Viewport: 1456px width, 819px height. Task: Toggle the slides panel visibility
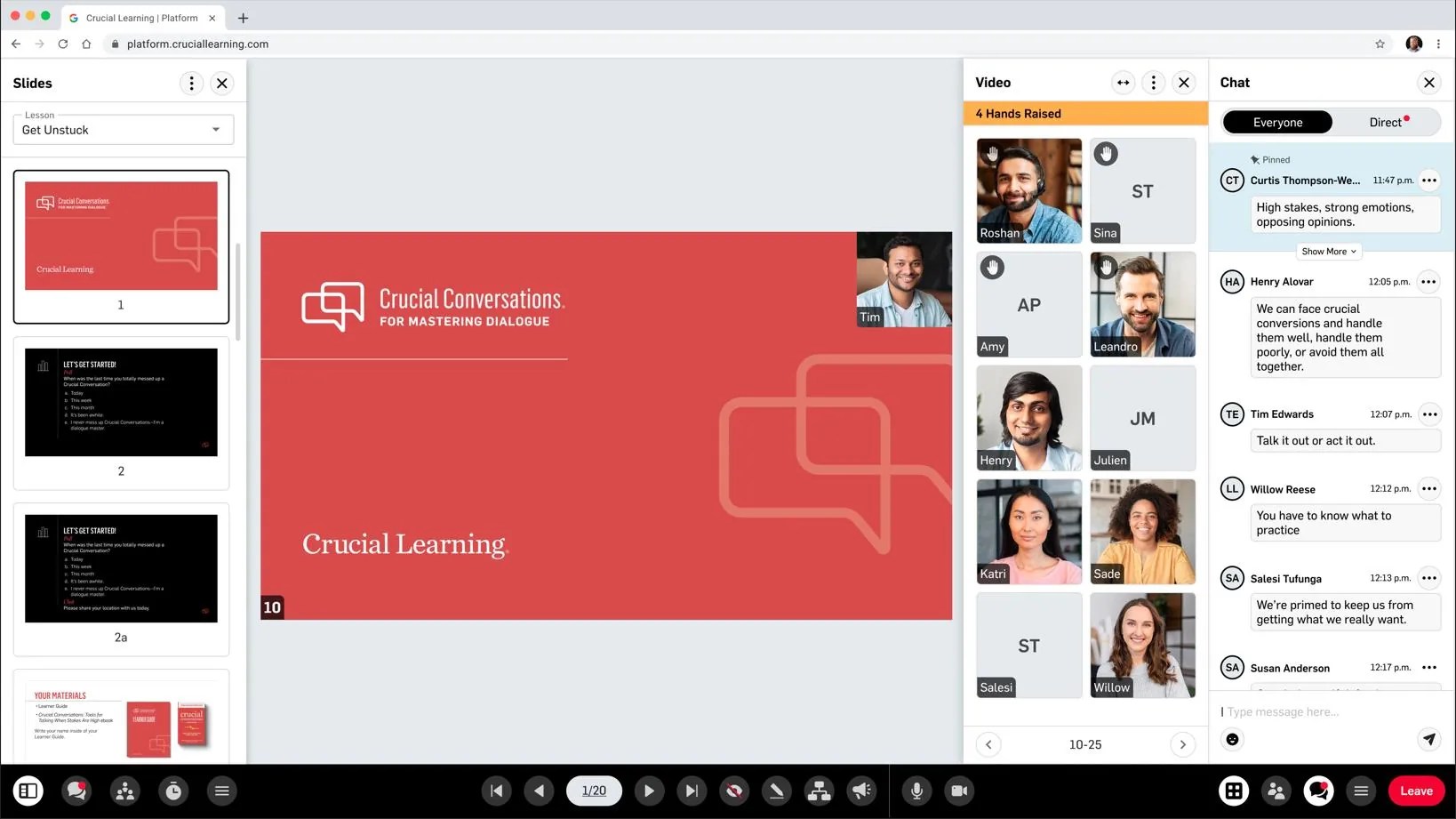point(28,790)
